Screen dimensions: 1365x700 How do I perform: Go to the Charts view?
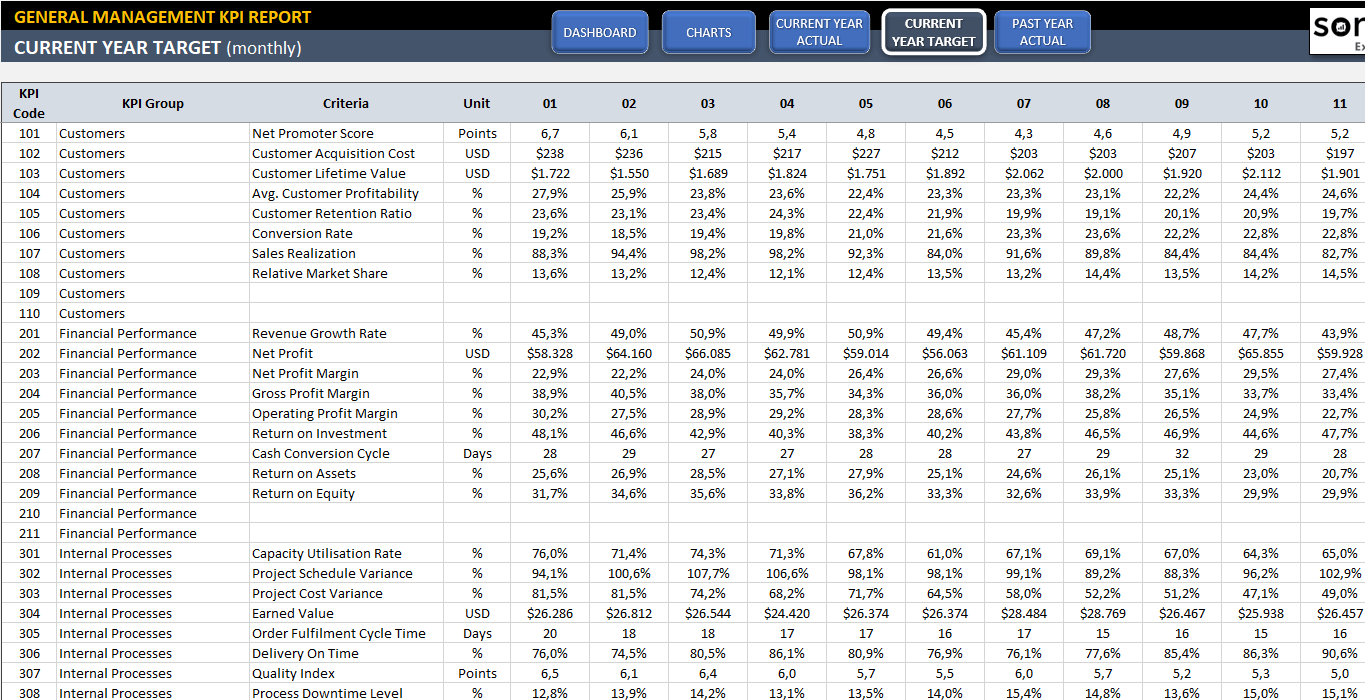click(708, 31)
